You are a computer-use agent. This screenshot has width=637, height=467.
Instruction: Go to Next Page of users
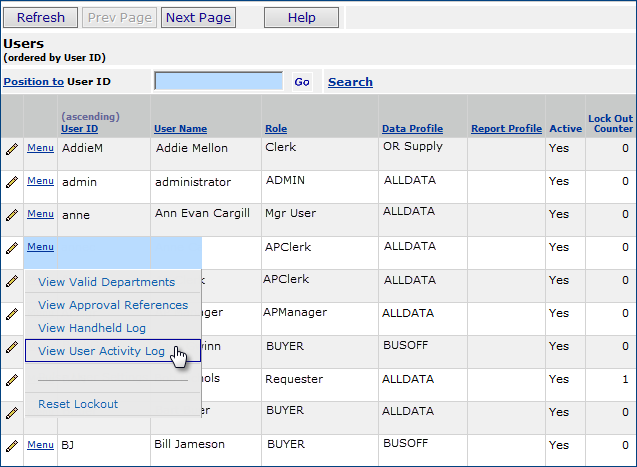pyautogui.click(x=198, y=17)
